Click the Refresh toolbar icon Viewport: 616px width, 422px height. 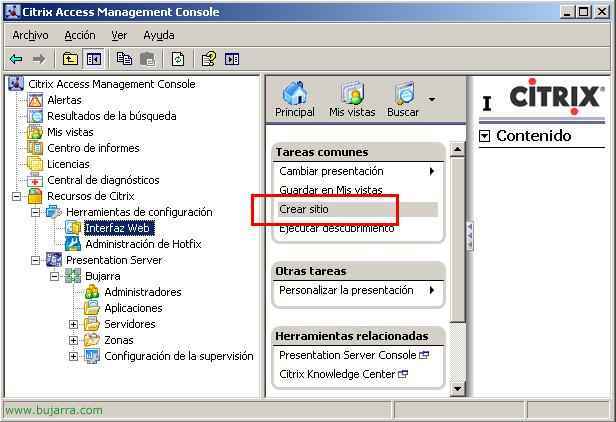[178, 59]
